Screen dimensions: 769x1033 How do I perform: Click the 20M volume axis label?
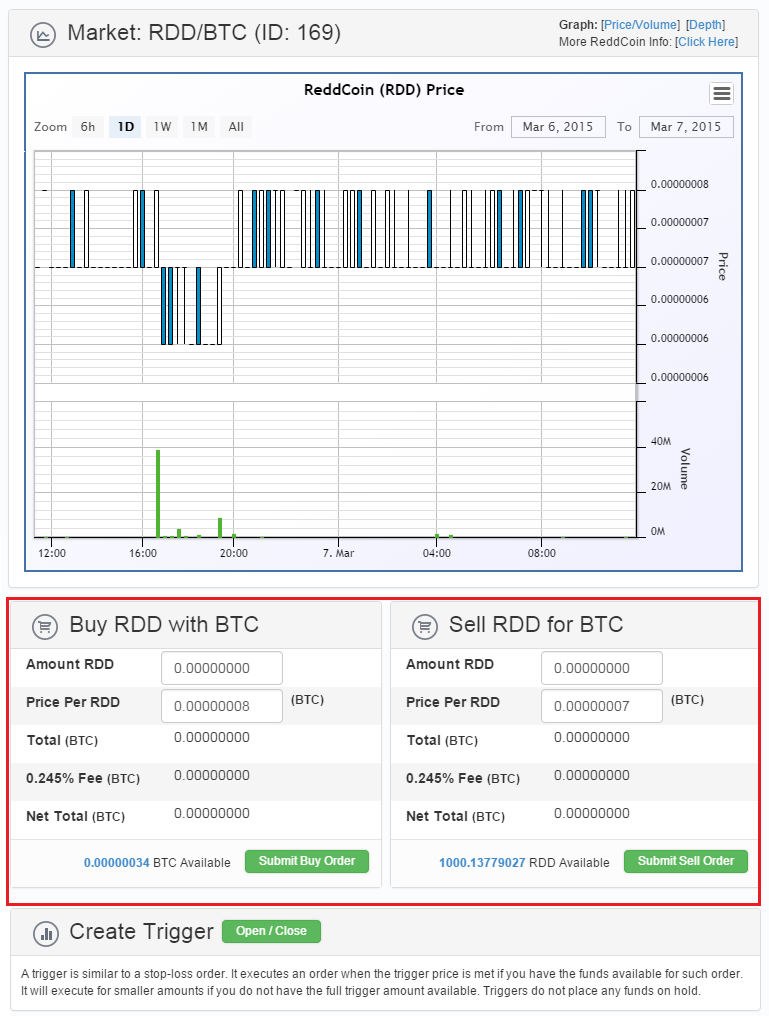[x=661, y=486]
